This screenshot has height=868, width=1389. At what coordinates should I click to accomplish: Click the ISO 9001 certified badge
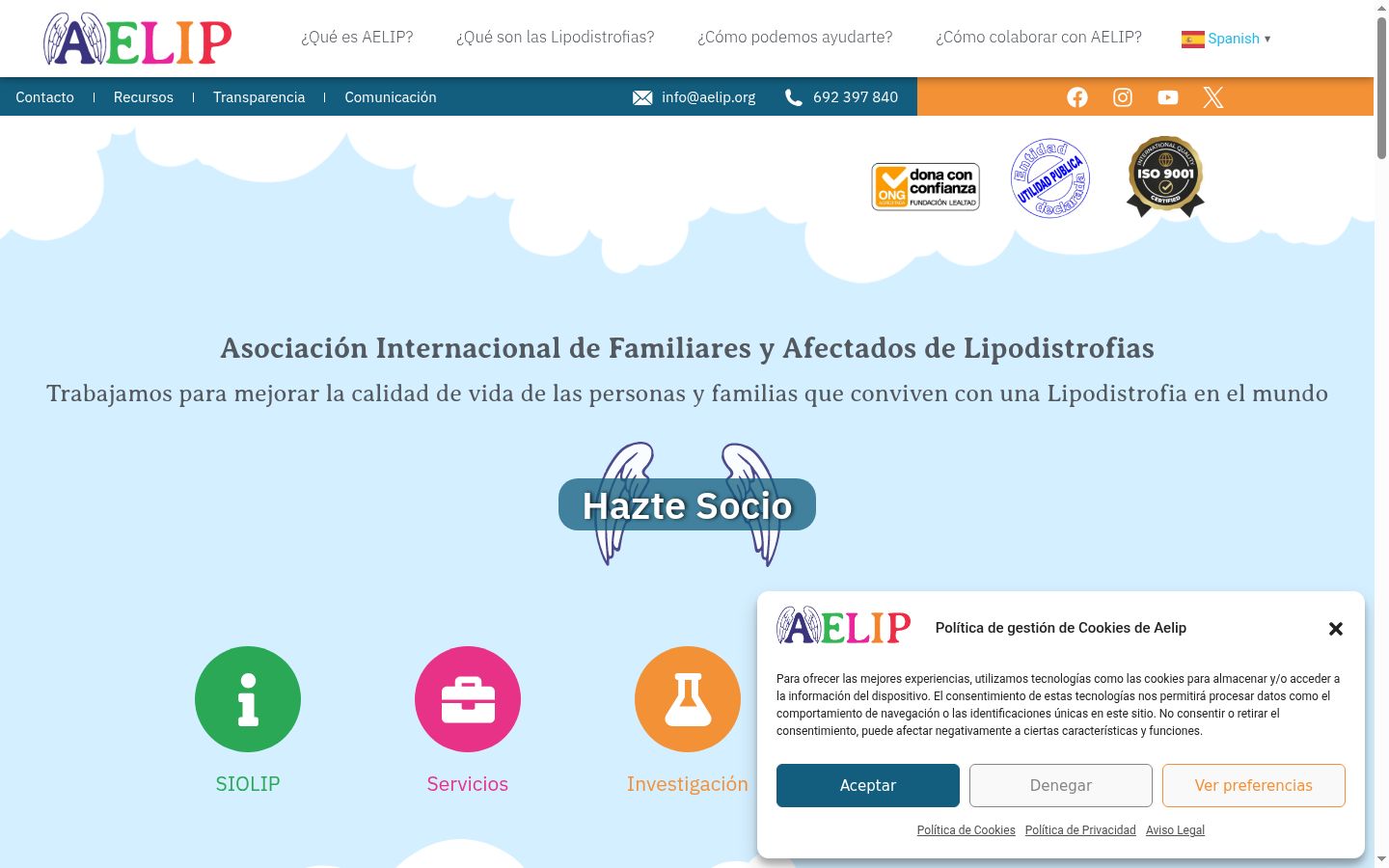click(1166, 176)
